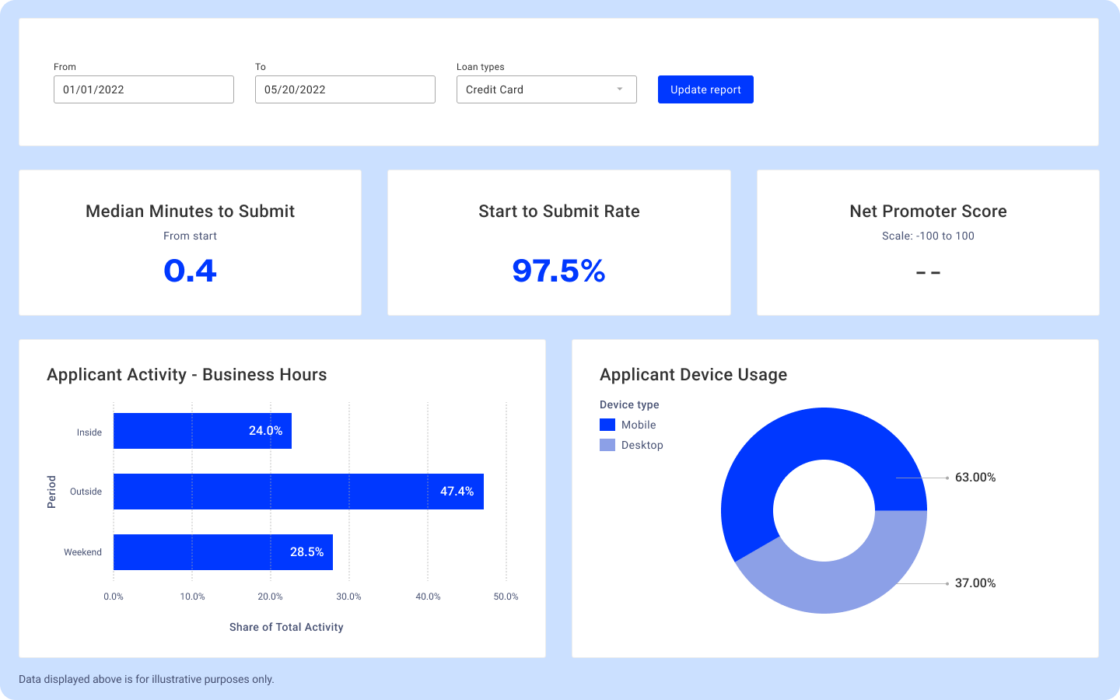Select the From date field showing 01/01/2022
This screenshot has height=700, width=1120.
pos(143,89)
